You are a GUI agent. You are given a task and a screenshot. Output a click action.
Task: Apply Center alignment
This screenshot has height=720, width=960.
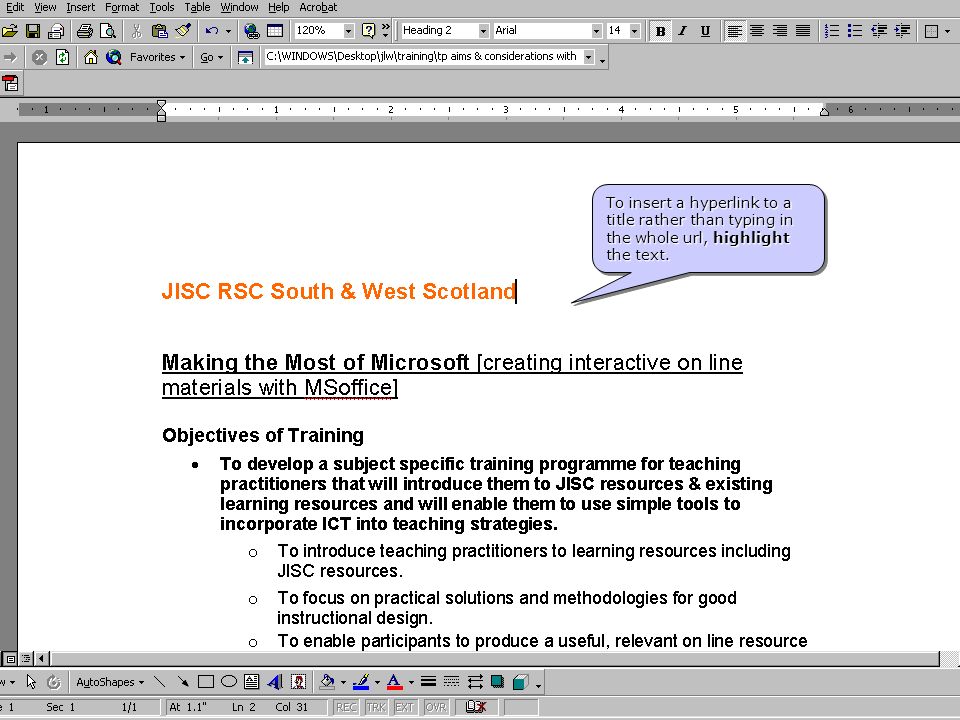click(757, 31)
